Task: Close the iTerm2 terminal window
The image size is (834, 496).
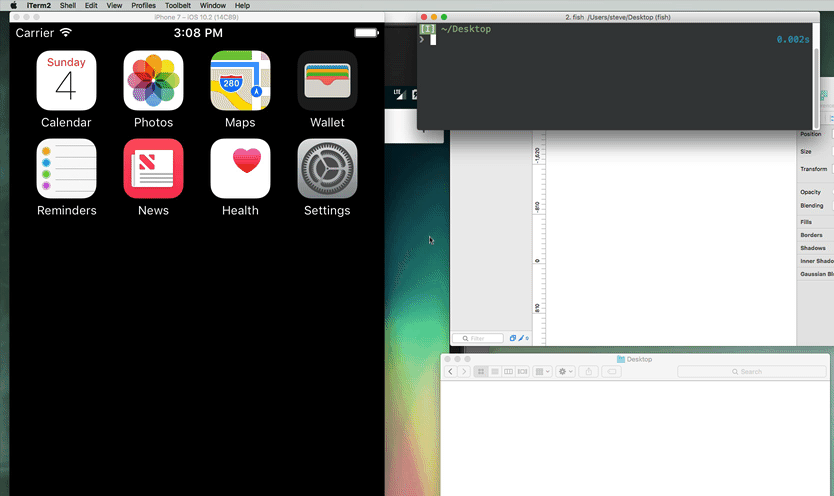Action: 424,17
